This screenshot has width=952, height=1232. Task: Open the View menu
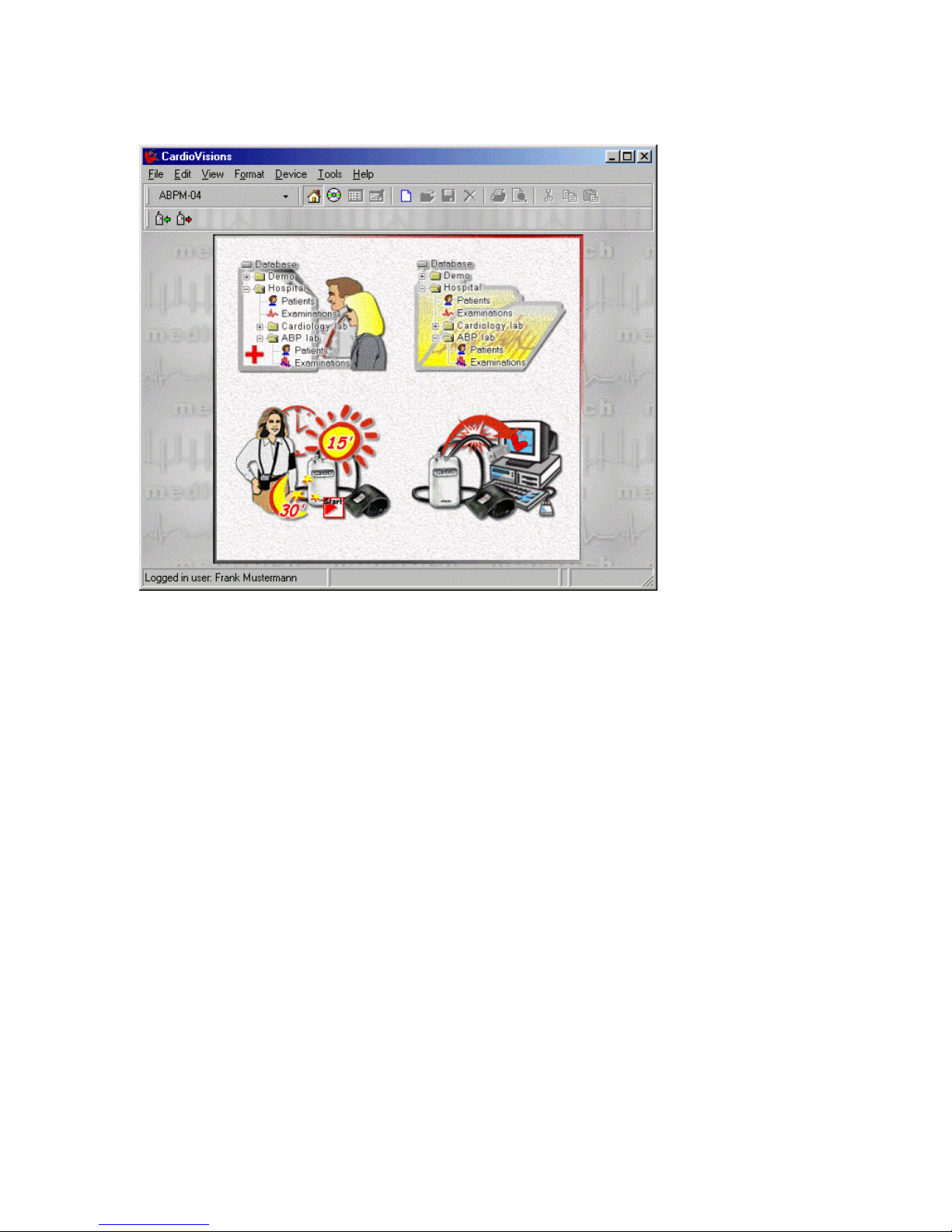[x=212, y=174]
